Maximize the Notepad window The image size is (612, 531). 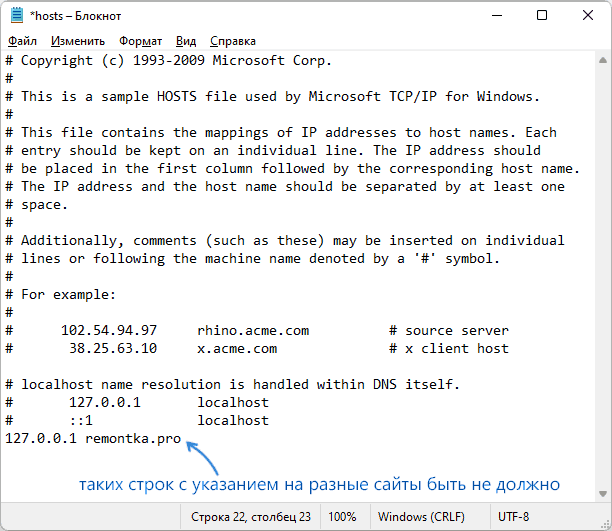click(542, 16)
